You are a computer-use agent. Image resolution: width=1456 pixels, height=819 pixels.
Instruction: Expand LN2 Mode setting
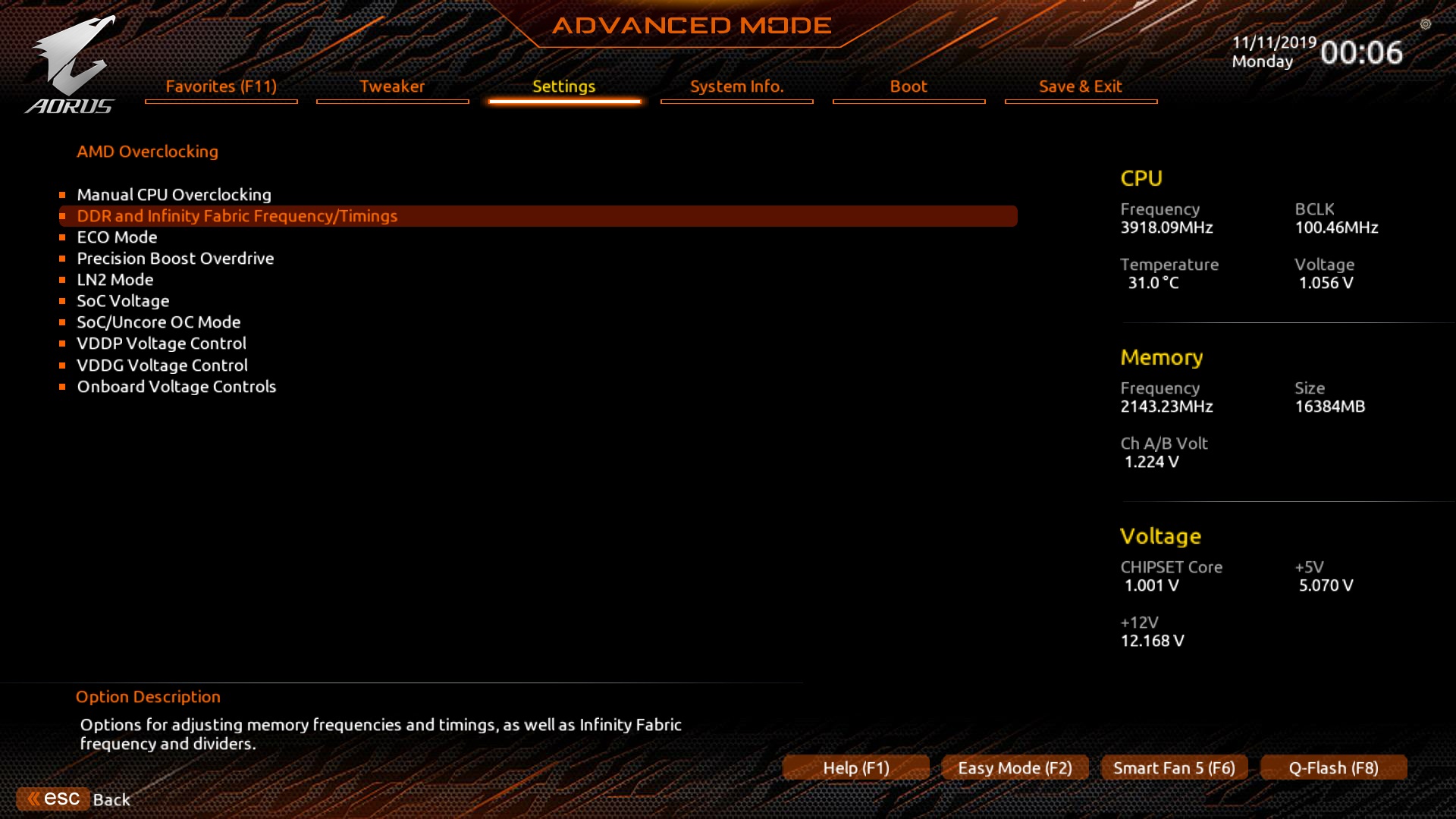(114, 279)
